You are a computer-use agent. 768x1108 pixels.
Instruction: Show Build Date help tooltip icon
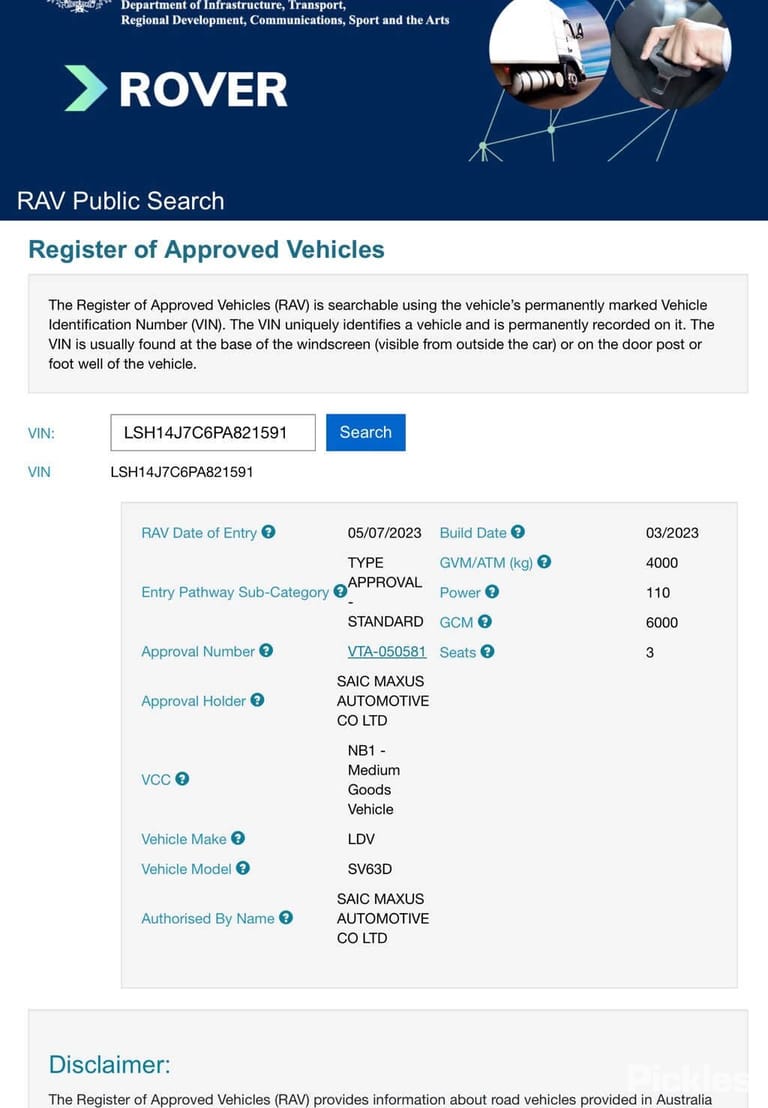(518, 532)
